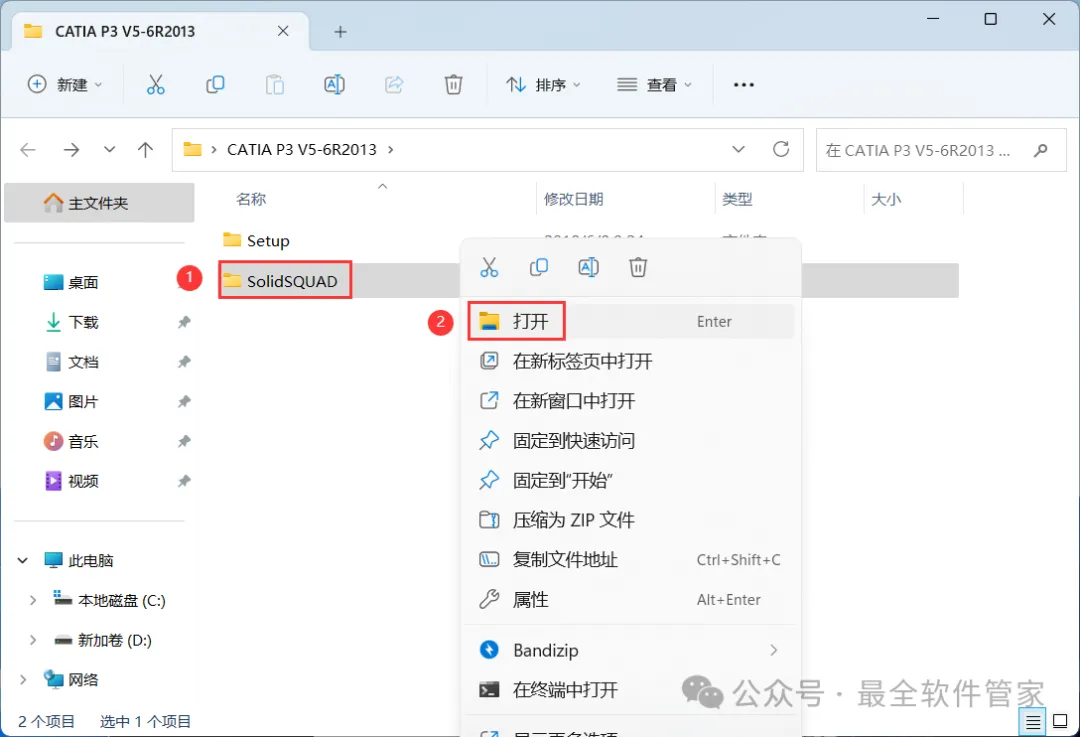Sort by 修改日期 column header
Image resolution: width=1080 pixels, height=737 pixels.
tap(573, 199)
